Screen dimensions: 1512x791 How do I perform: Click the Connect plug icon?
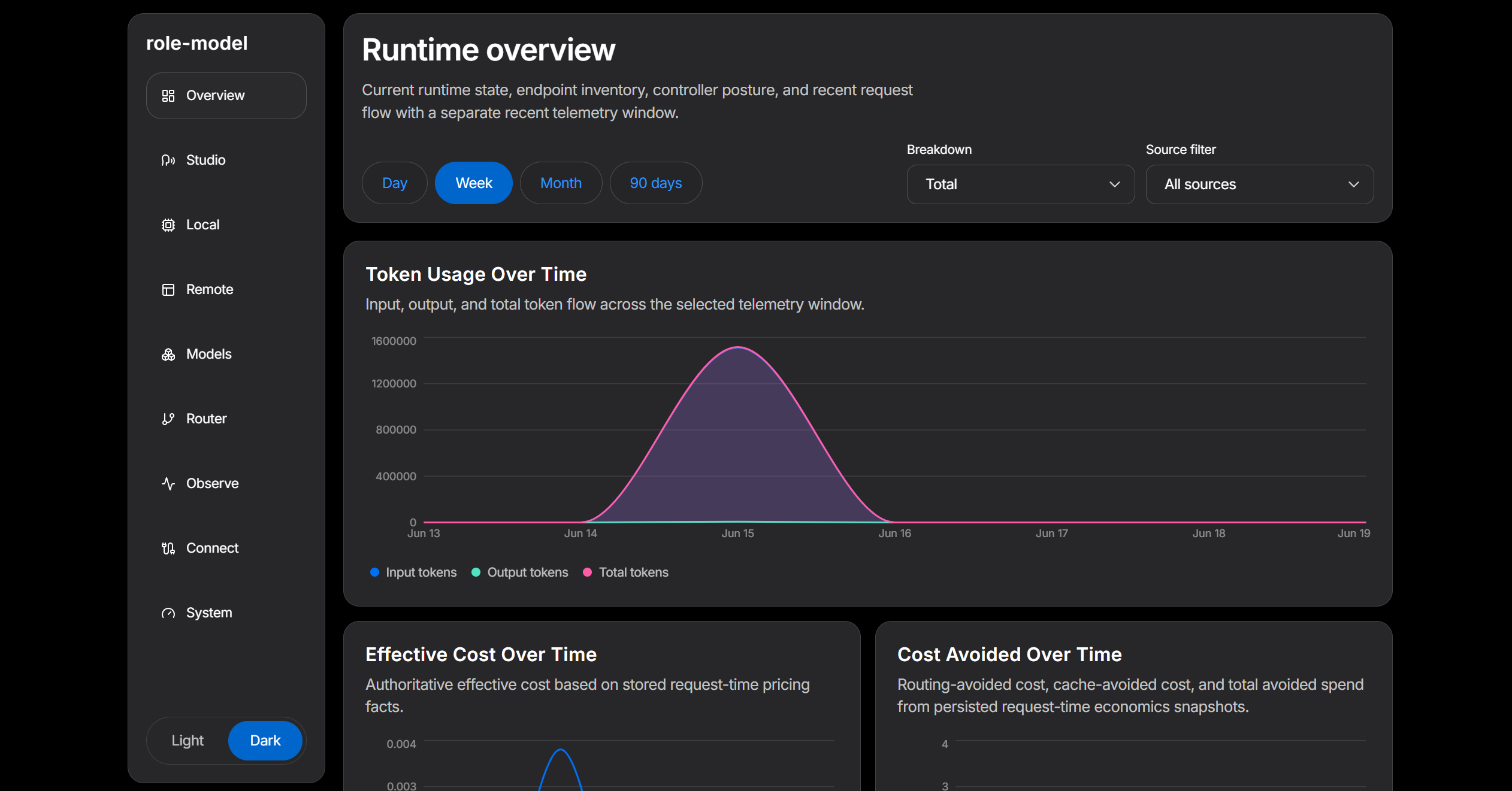pos(168,548)
